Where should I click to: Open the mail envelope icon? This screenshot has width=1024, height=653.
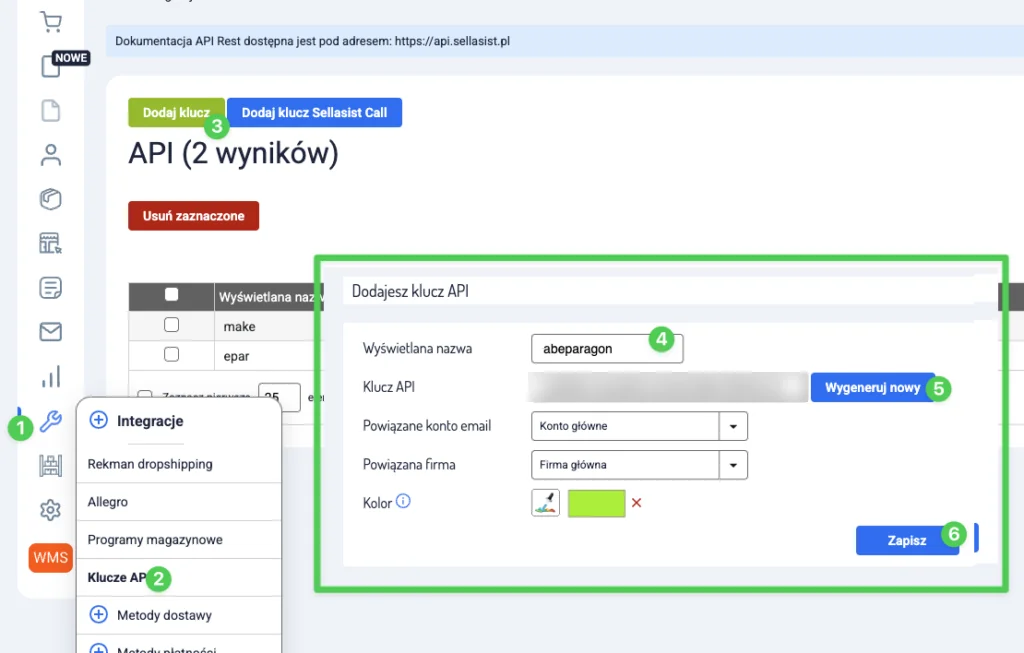[50, 332]
